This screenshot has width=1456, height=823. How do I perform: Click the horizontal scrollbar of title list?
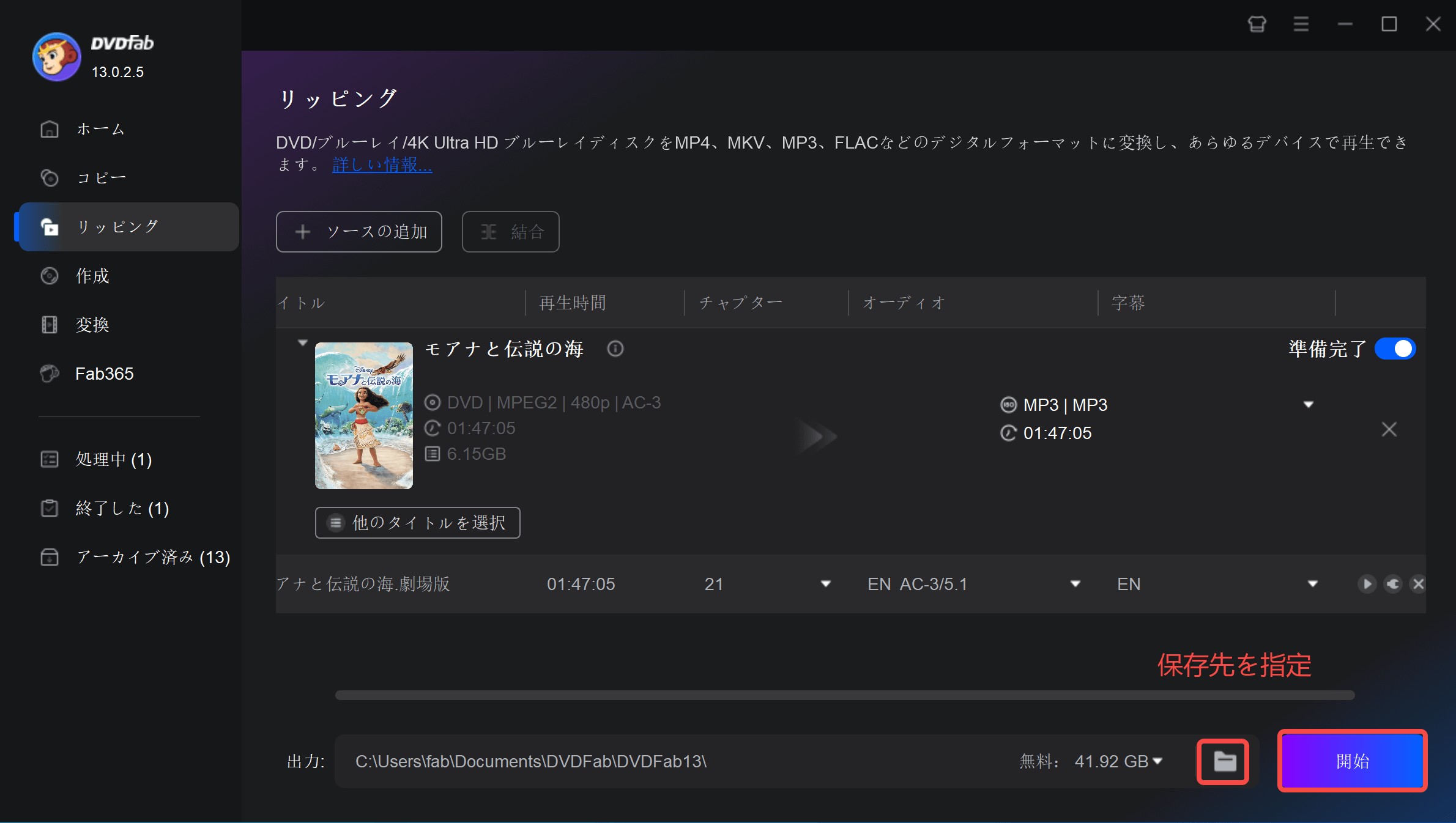[845, 695]
